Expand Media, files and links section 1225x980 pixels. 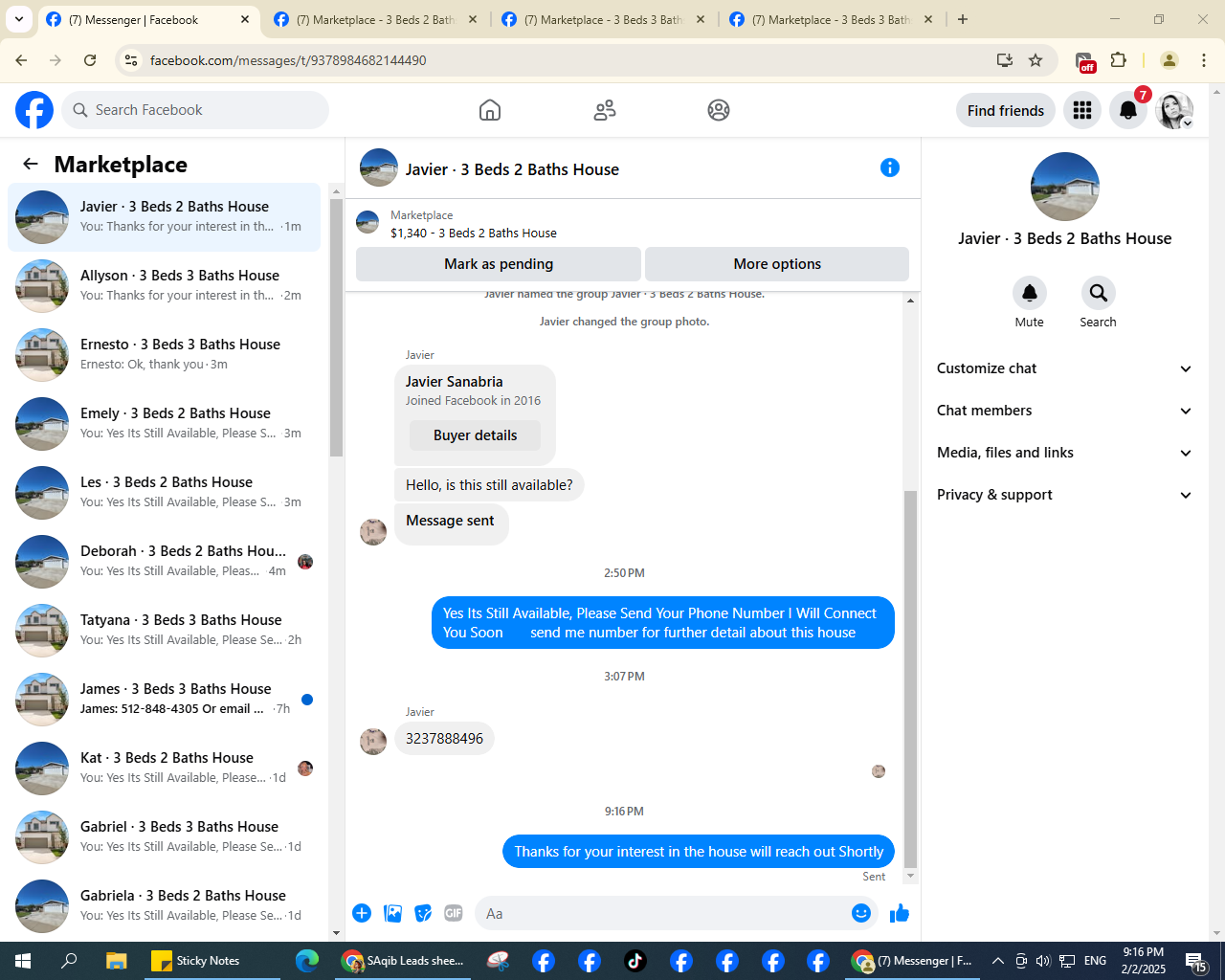point(1064,453)
